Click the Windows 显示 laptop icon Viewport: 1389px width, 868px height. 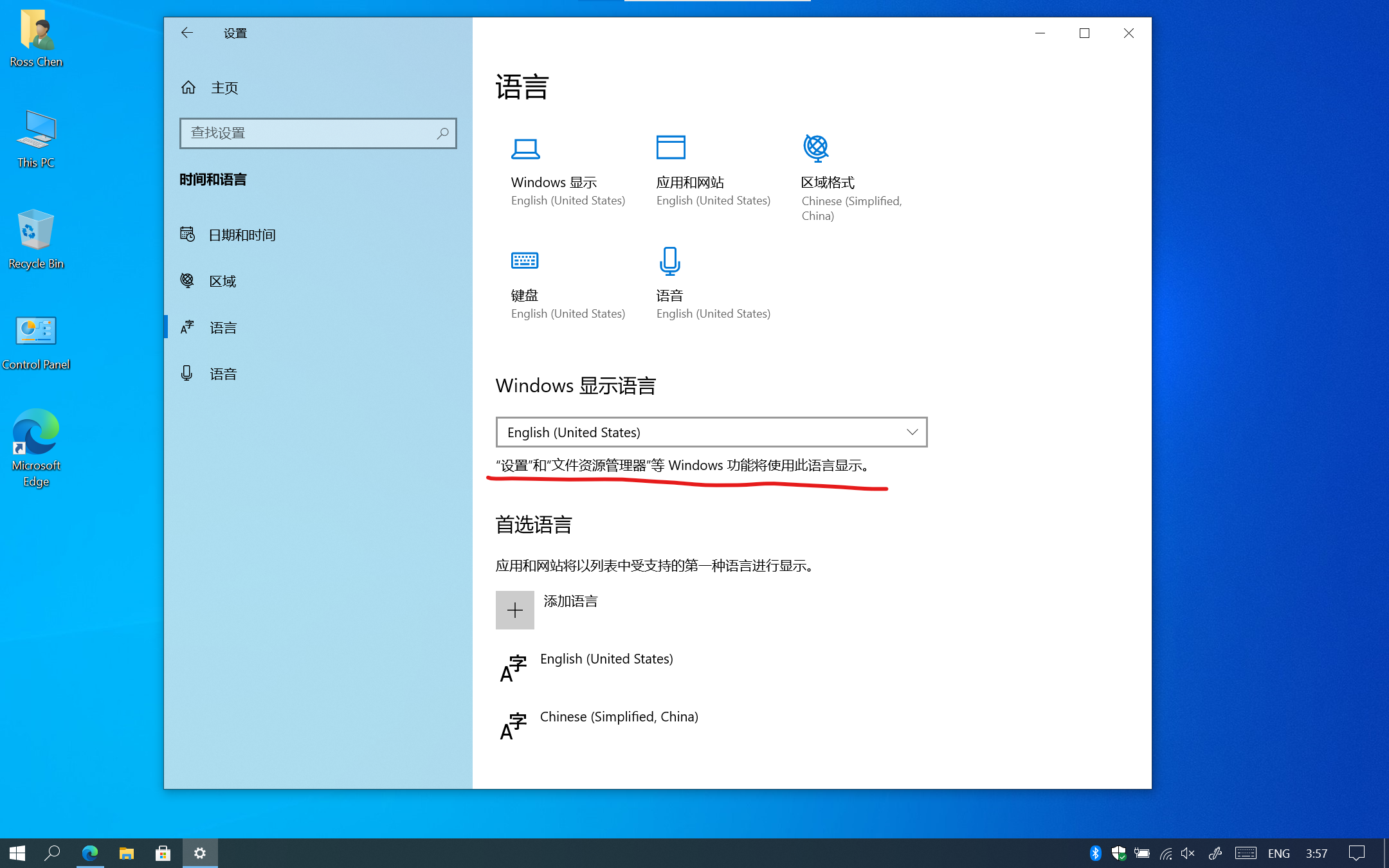[525, 149]
